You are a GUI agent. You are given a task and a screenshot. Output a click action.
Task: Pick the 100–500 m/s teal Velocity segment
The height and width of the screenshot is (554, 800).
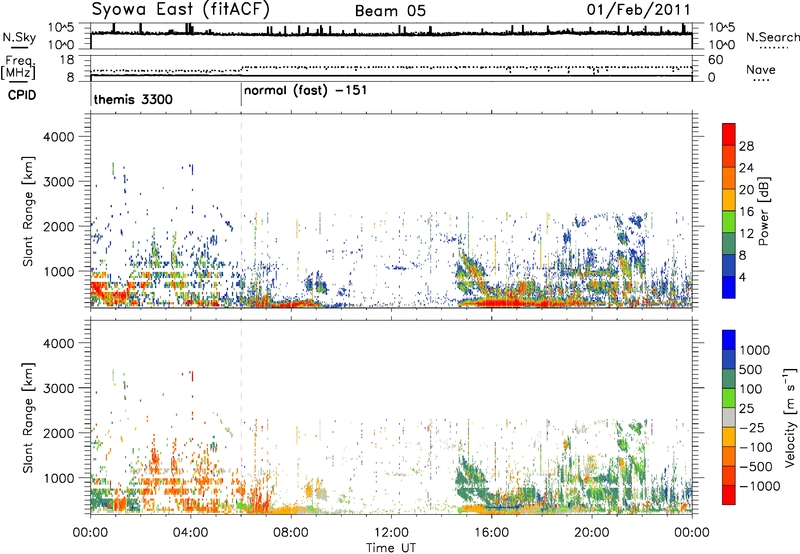coord(729,379)
